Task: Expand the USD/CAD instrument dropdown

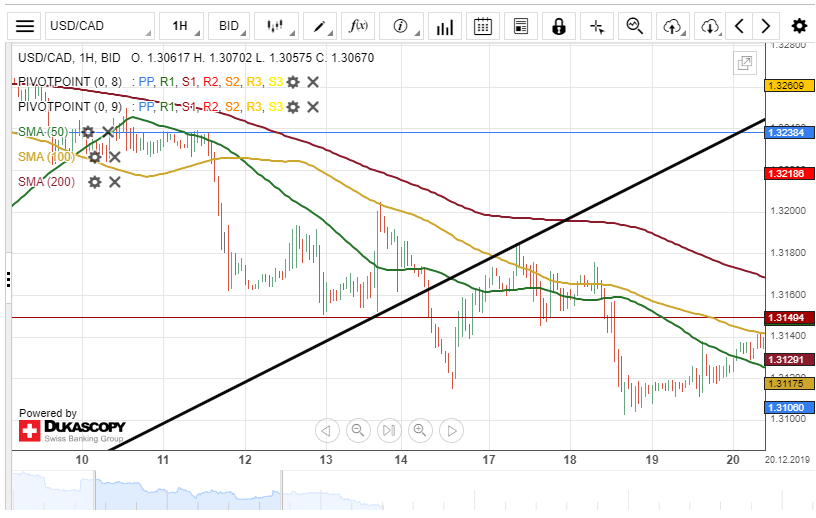Action: tap(100, 26)
